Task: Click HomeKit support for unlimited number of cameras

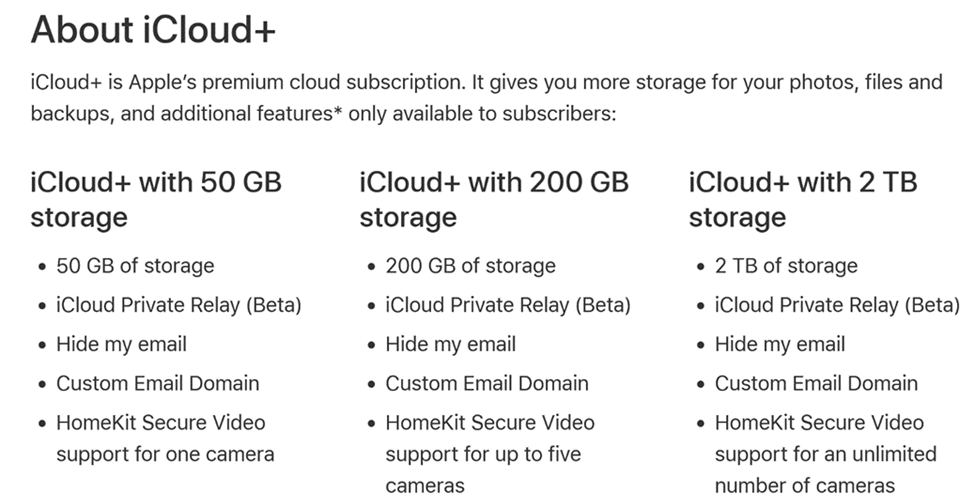Action: 826,454
